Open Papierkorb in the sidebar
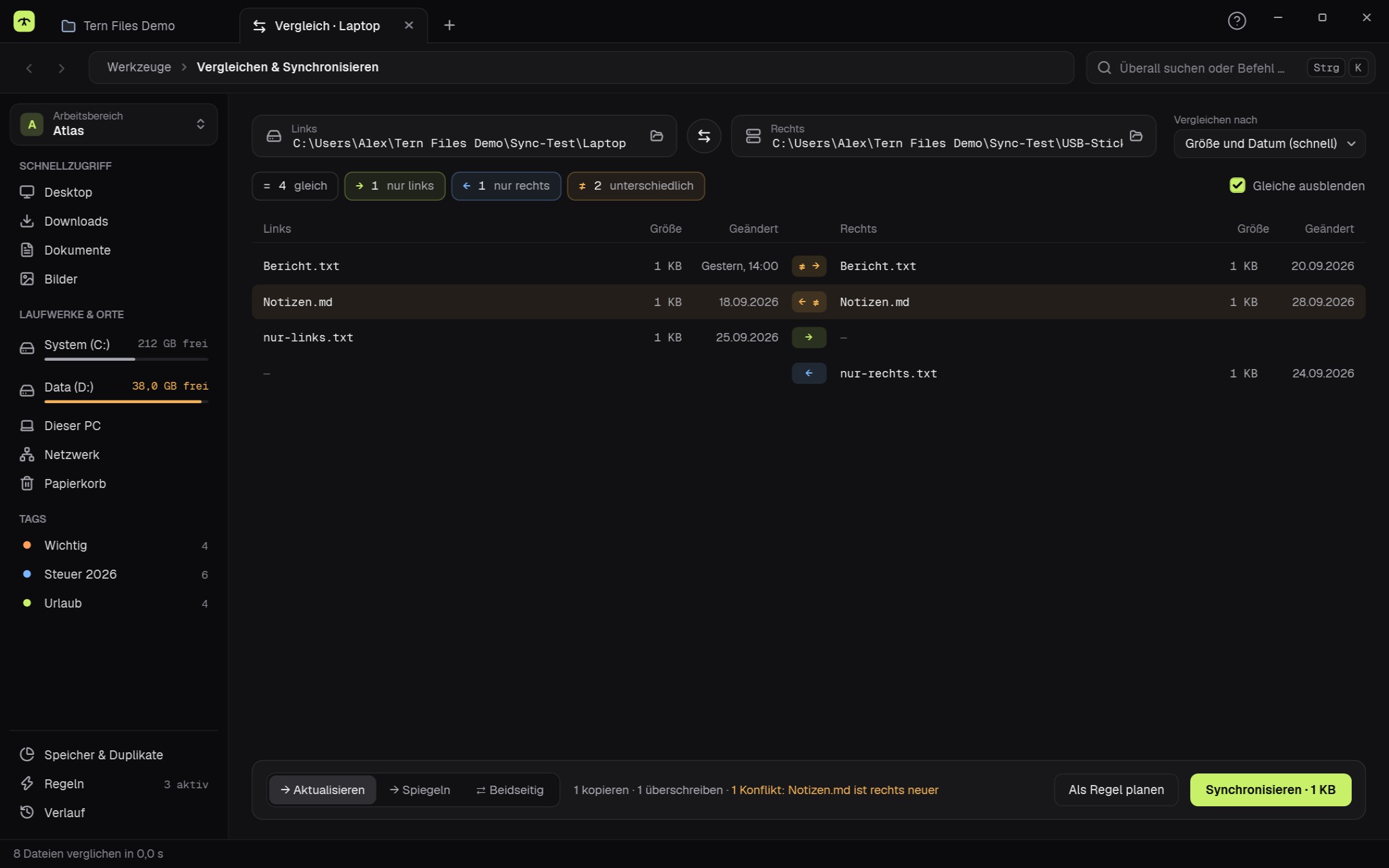This screenshot has width=1389, height=868. tap(114, 484)
